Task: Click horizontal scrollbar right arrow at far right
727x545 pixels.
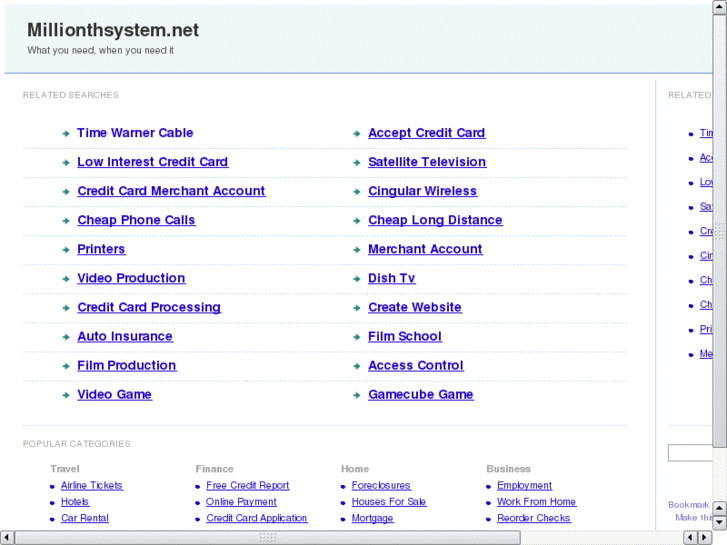Action: [x=705, y=538]
